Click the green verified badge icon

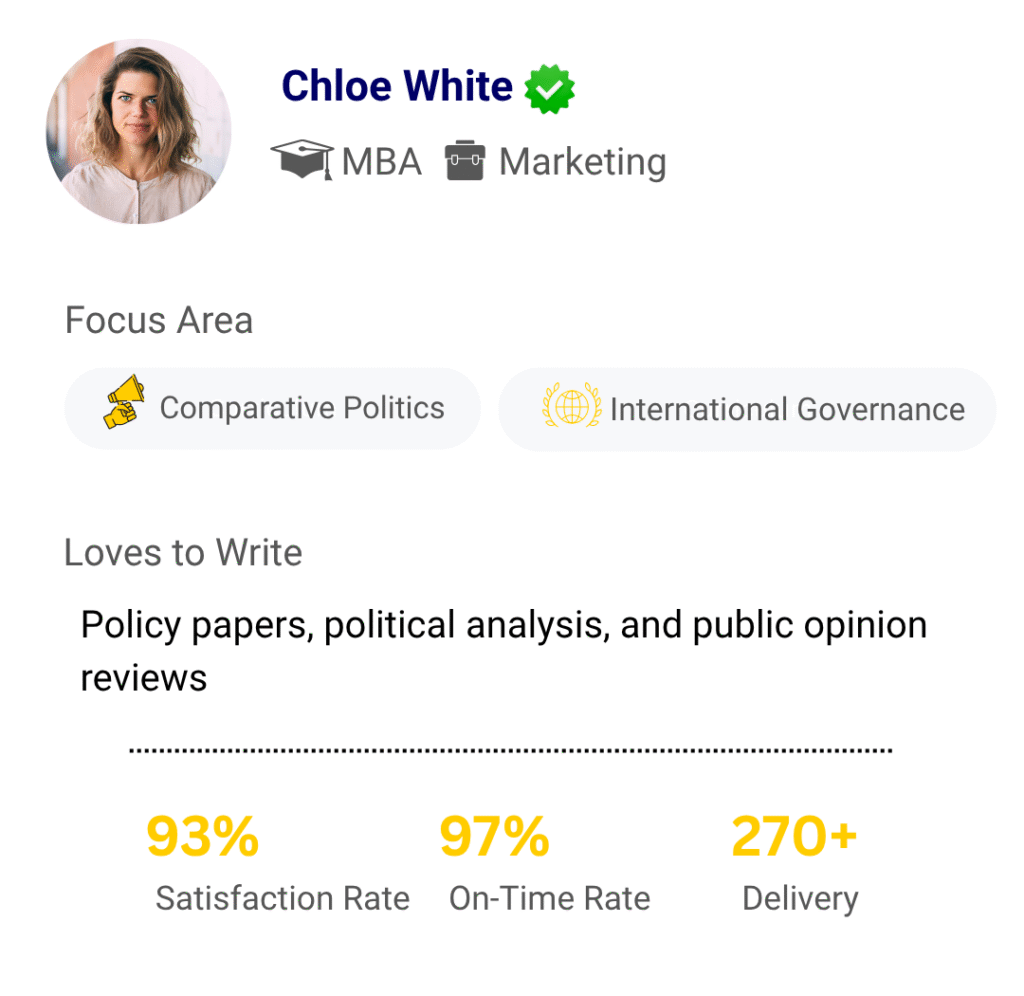tap(550, 89)
